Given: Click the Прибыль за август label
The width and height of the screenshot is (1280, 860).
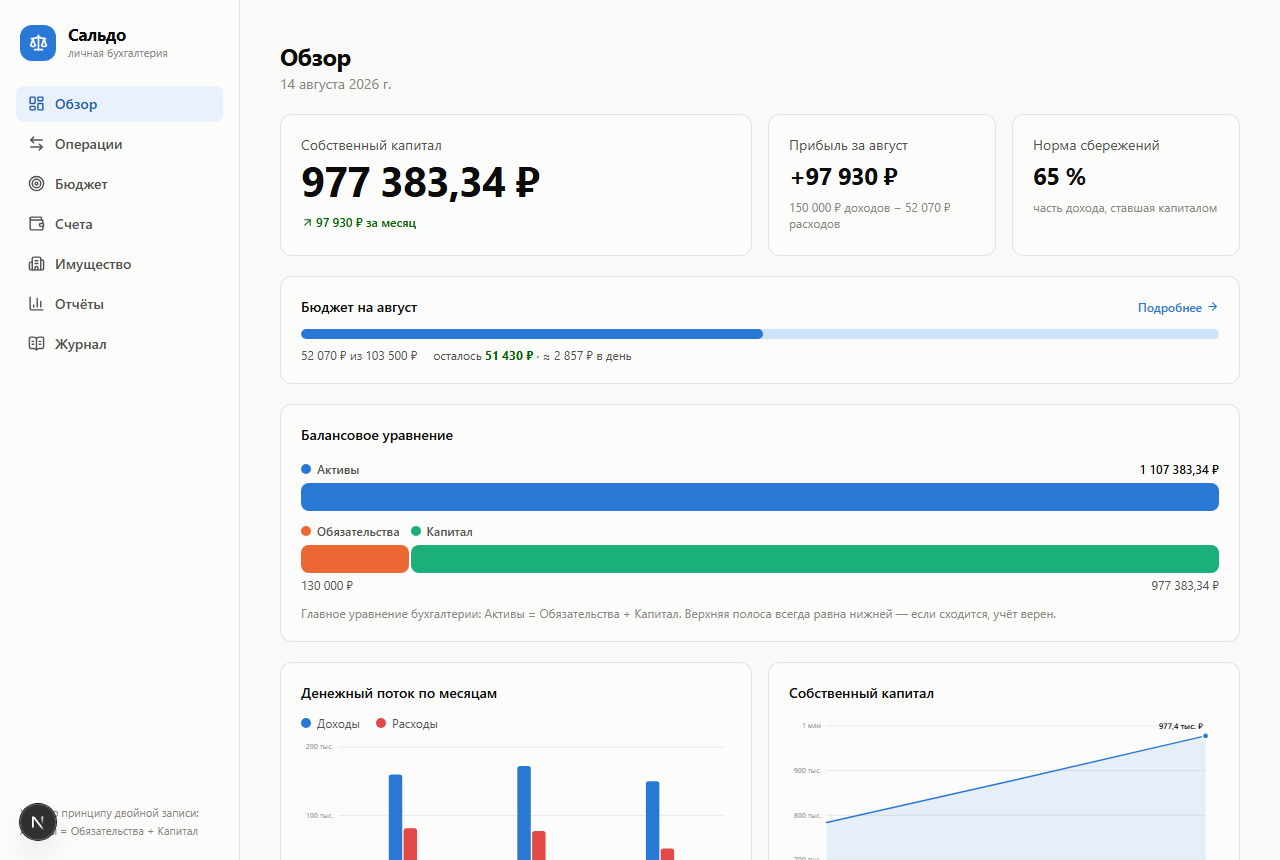Looking at the screenshot, I should pyautogui.click(x=848, y=145).
